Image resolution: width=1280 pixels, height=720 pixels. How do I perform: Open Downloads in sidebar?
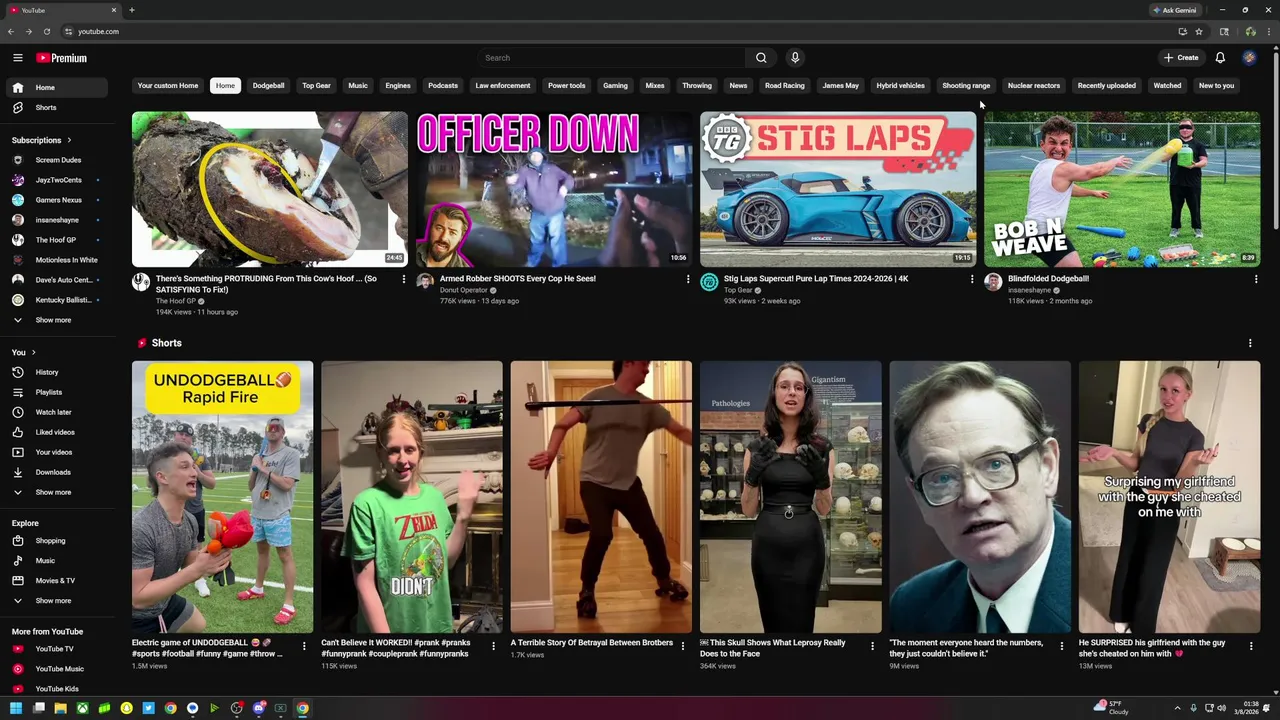coord(58,472)
